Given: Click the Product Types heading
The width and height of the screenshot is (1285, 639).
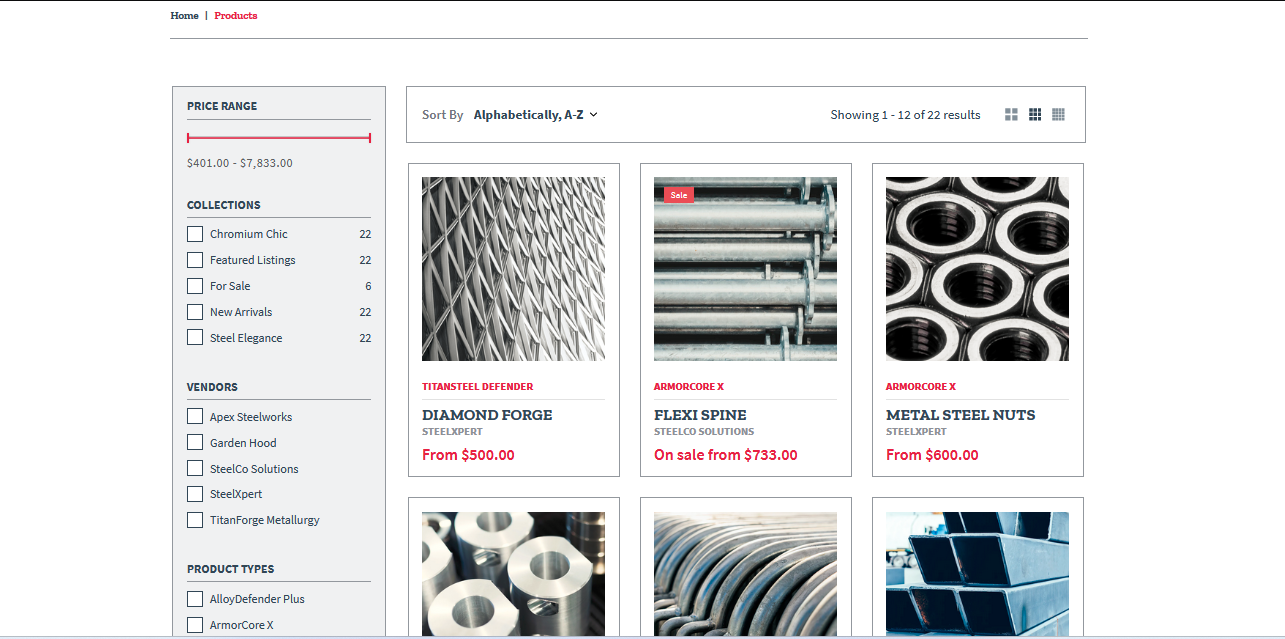Looking at the screenshot, I should 230,569.
